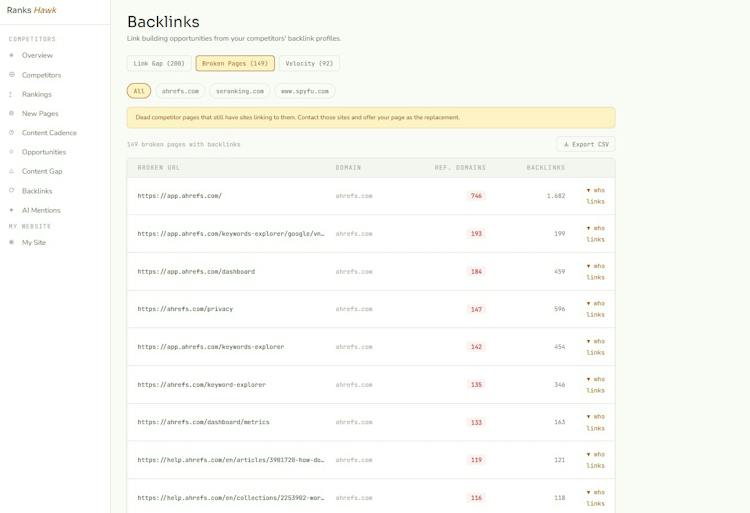Navigate to New Pages

coord(40,113)
